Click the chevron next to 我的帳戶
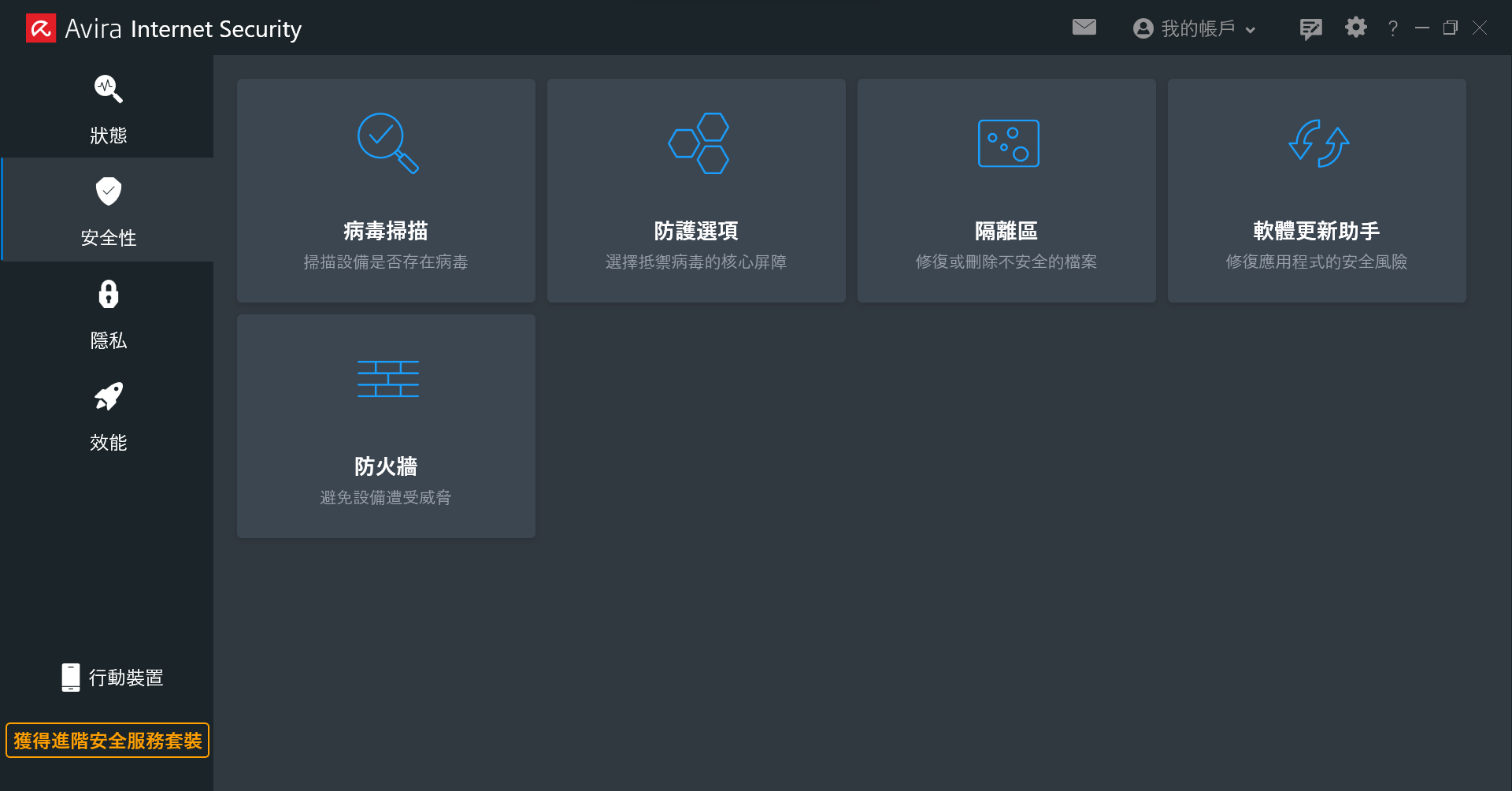 tap(1250, 30)
